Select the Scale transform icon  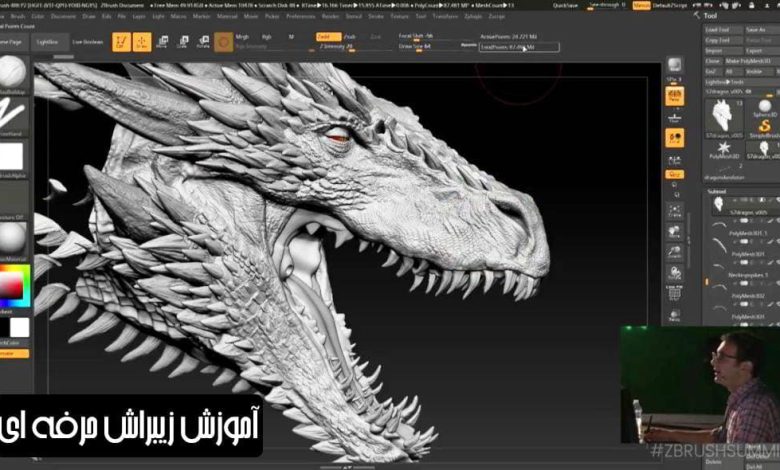(x=183, y=42)
